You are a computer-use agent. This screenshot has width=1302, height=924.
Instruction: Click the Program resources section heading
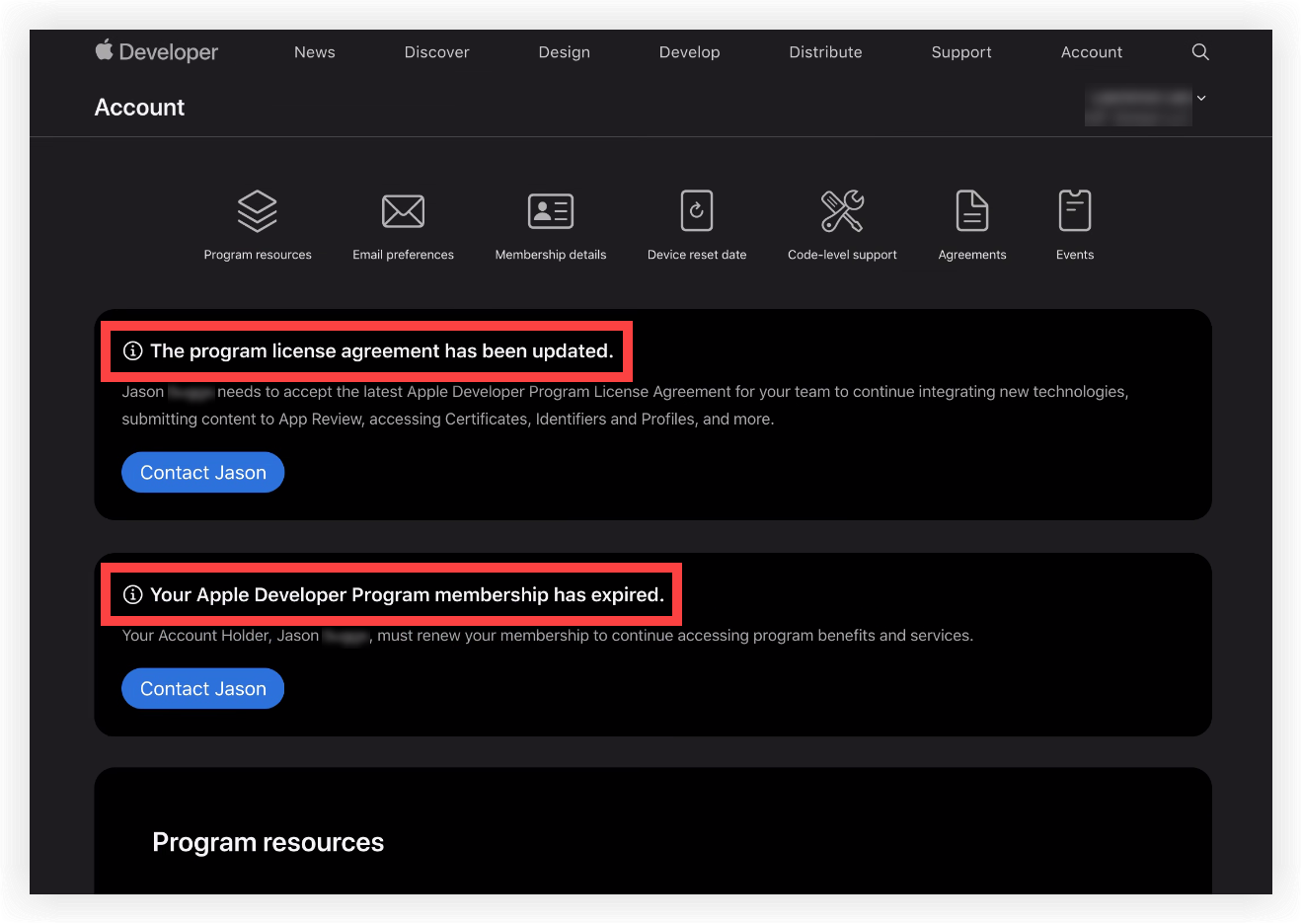tap(268, 842)
